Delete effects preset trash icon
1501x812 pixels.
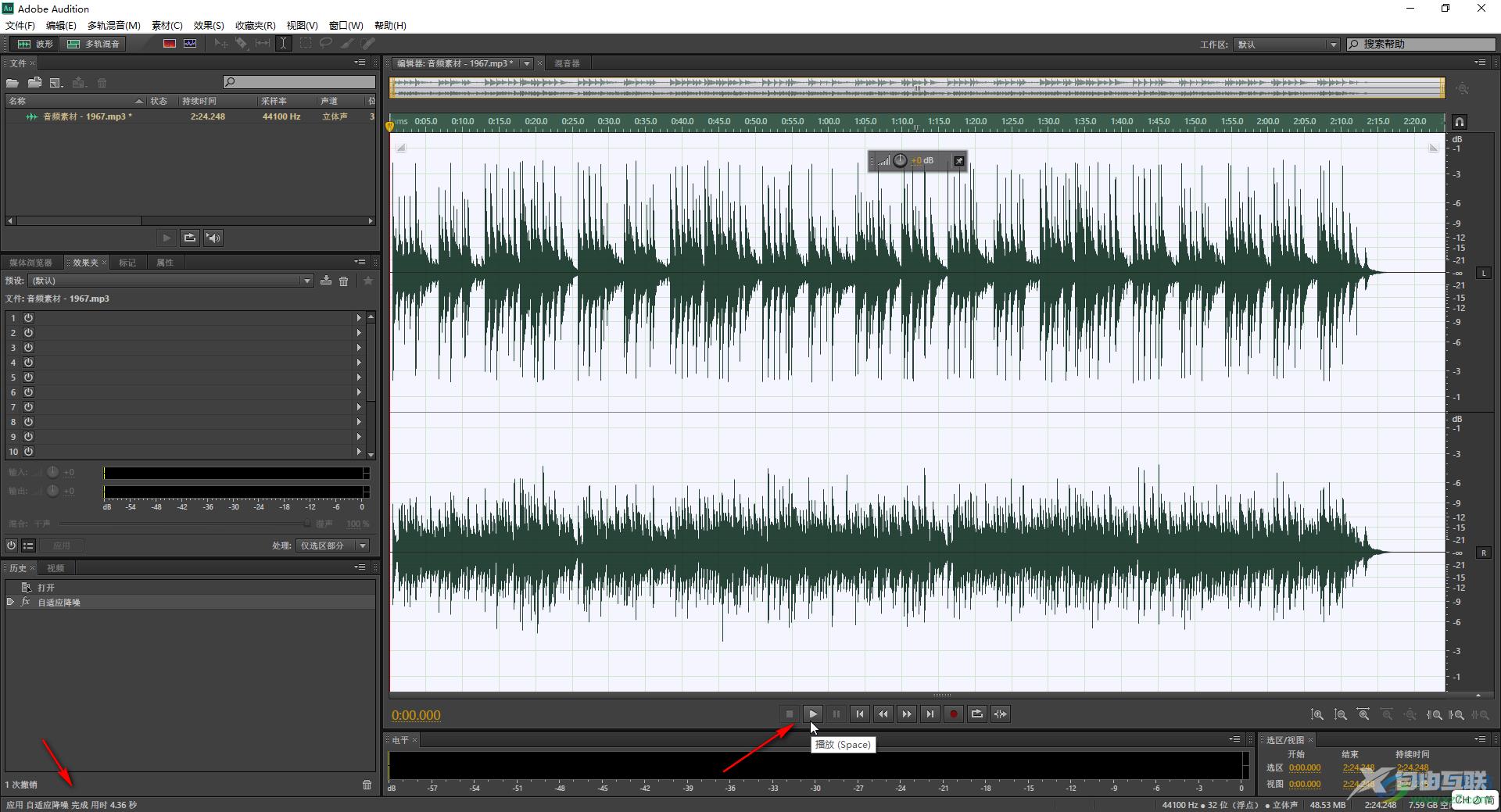click(x=344, y=281)
